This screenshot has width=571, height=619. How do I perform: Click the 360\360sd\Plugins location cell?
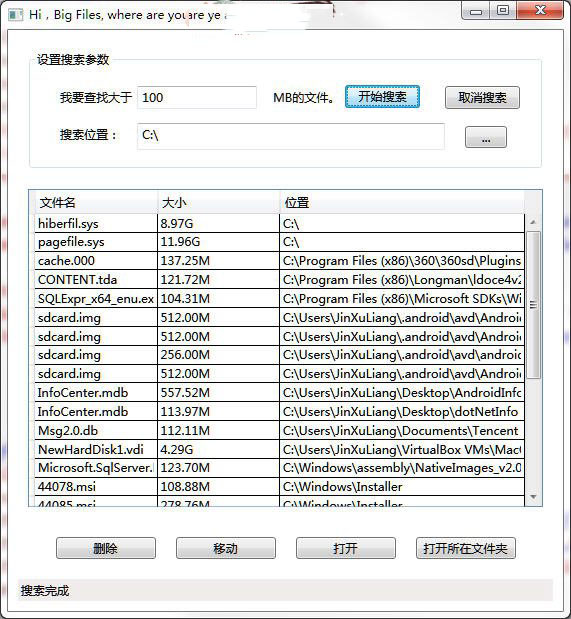click(402, 261)
